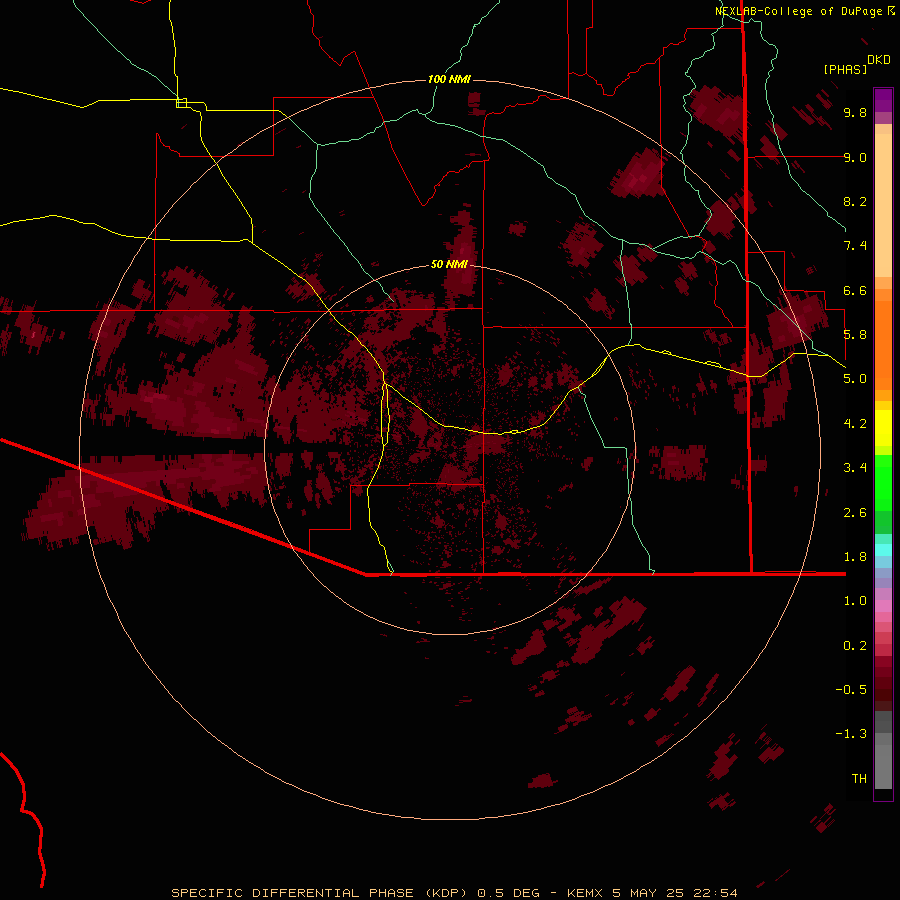Image resolution: width=900 pixels, height=900 pixels.
Task: Click the 0.5 DEG tilt angle text
Action: point(509,893)
